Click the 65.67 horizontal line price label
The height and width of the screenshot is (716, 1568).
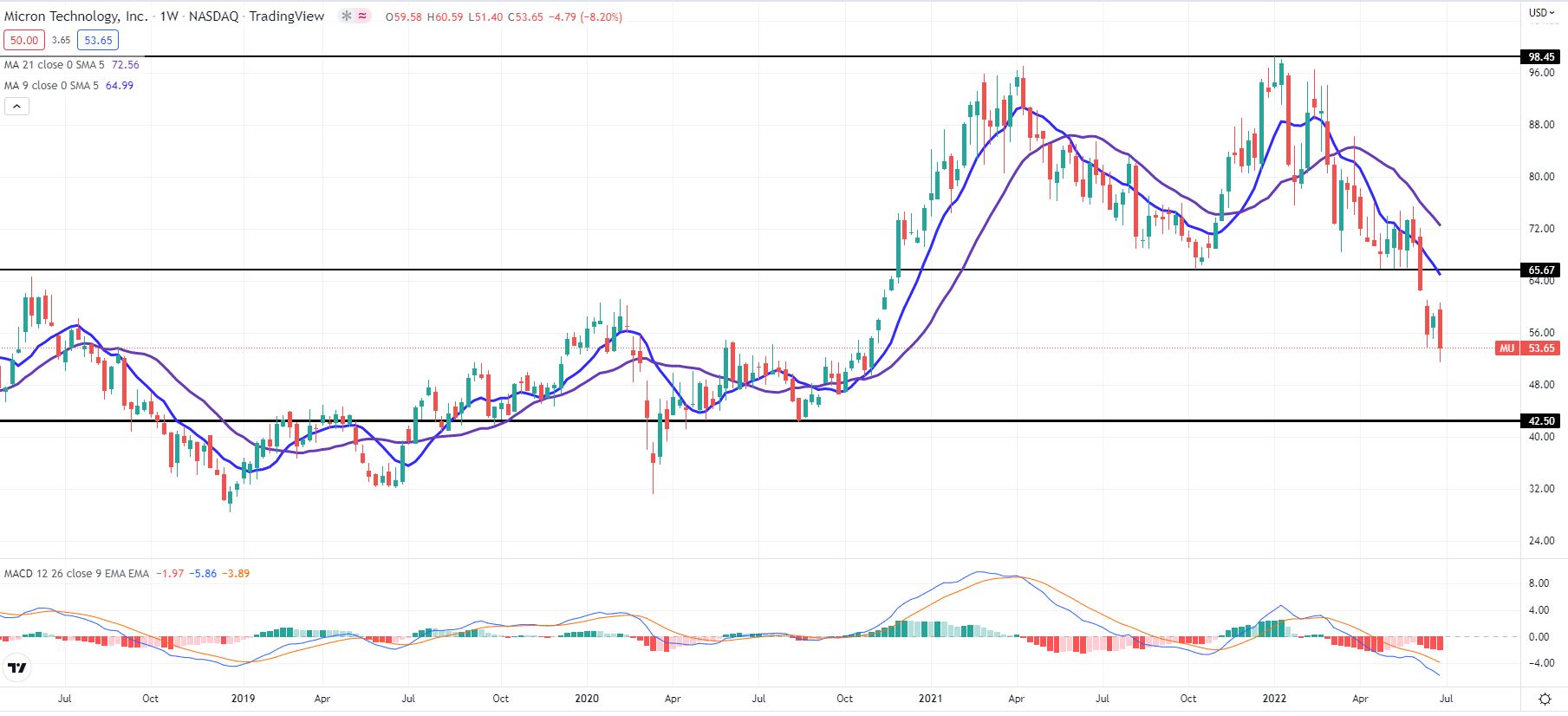[1542, 270]
